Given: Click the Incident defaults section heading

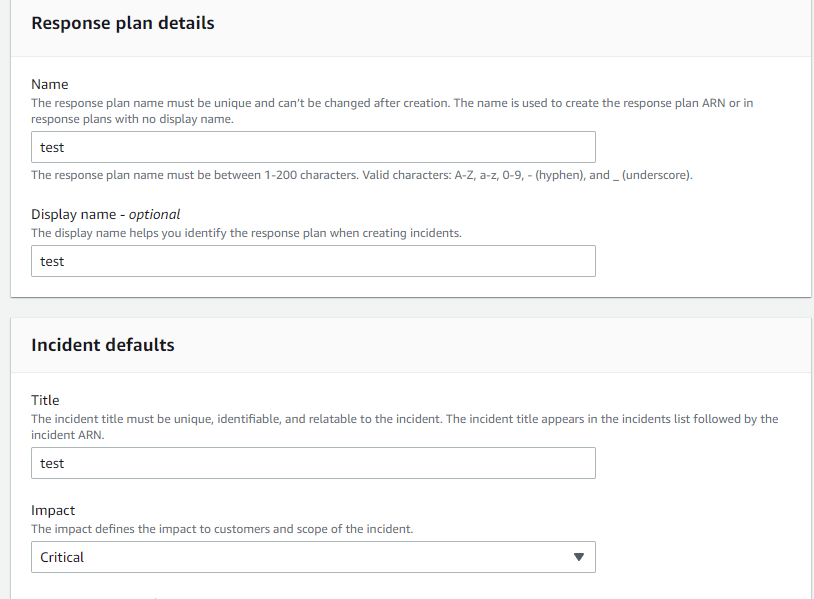Looking at the screenshot, I should [x=103, y=345].
